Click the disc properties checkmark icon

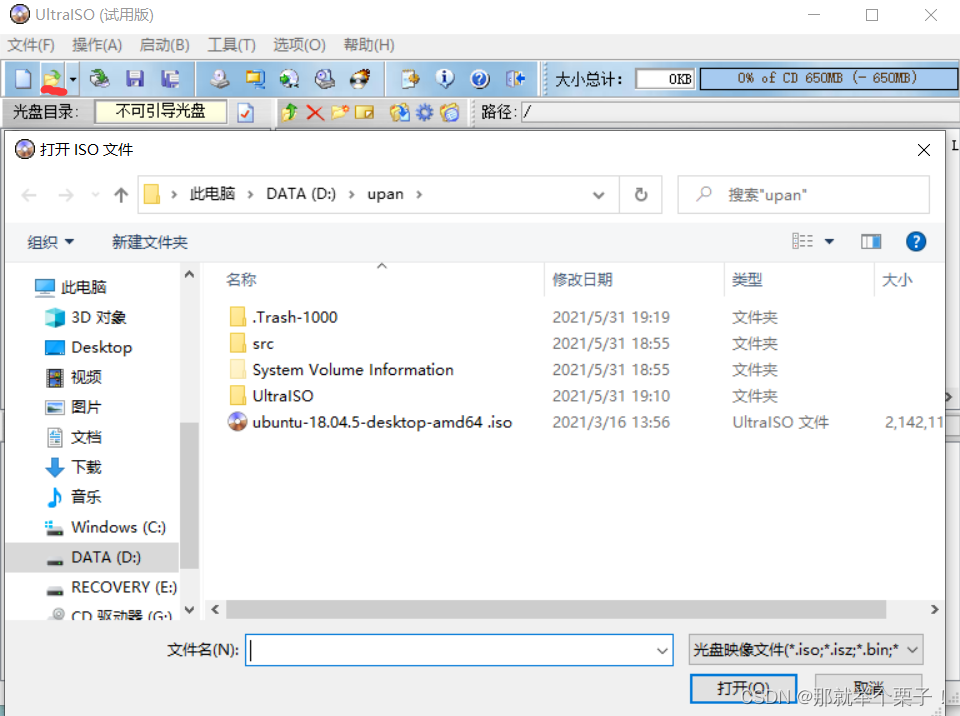[246, 113]
